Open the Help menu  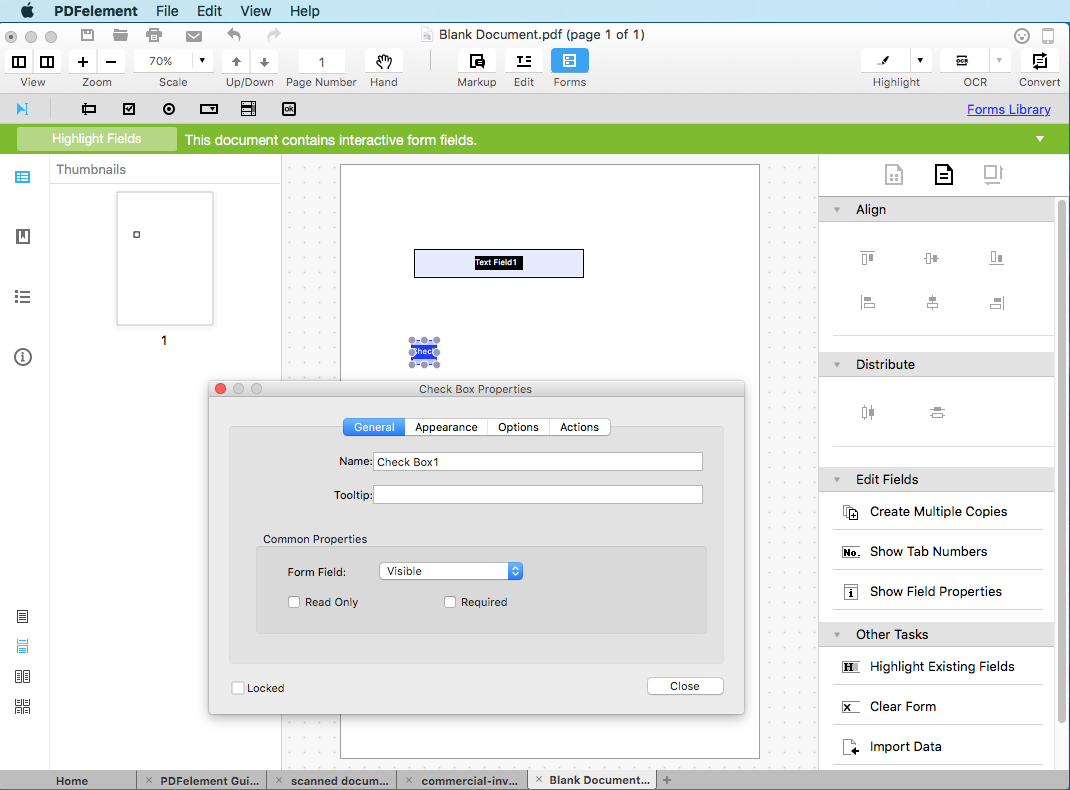[304, 11]
